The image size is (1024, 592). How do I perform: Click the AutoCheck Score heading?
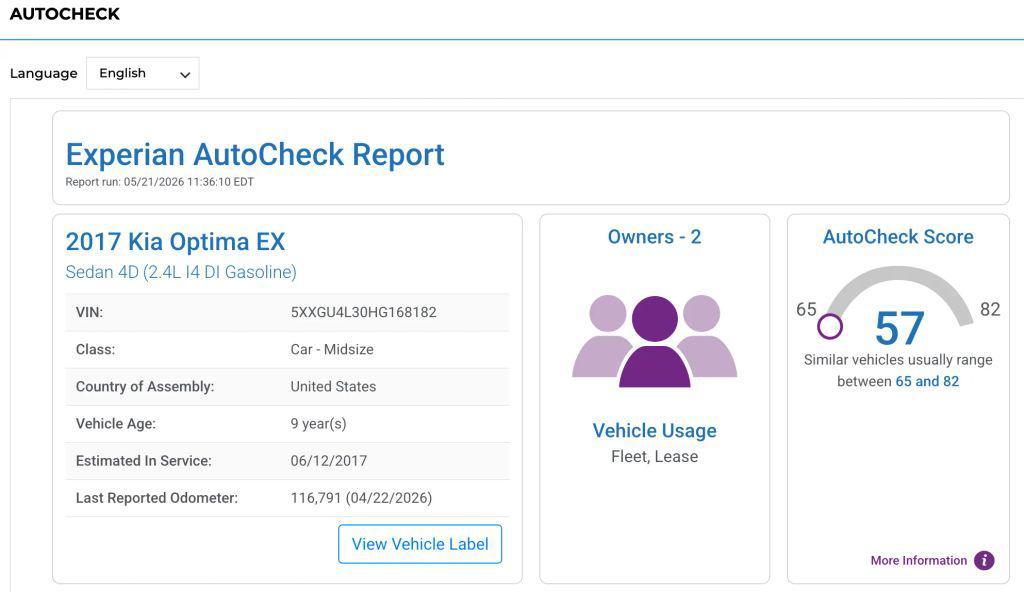898,237
